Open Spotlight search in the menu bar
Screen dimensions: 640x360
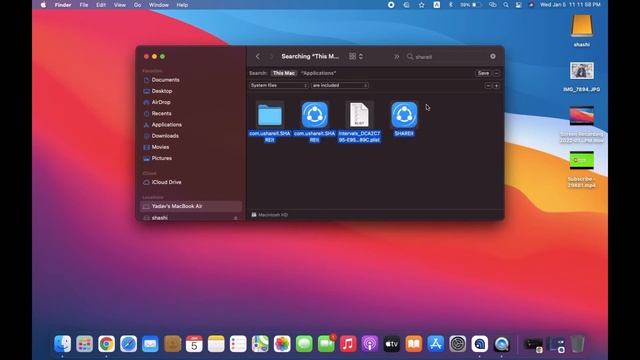506,5
